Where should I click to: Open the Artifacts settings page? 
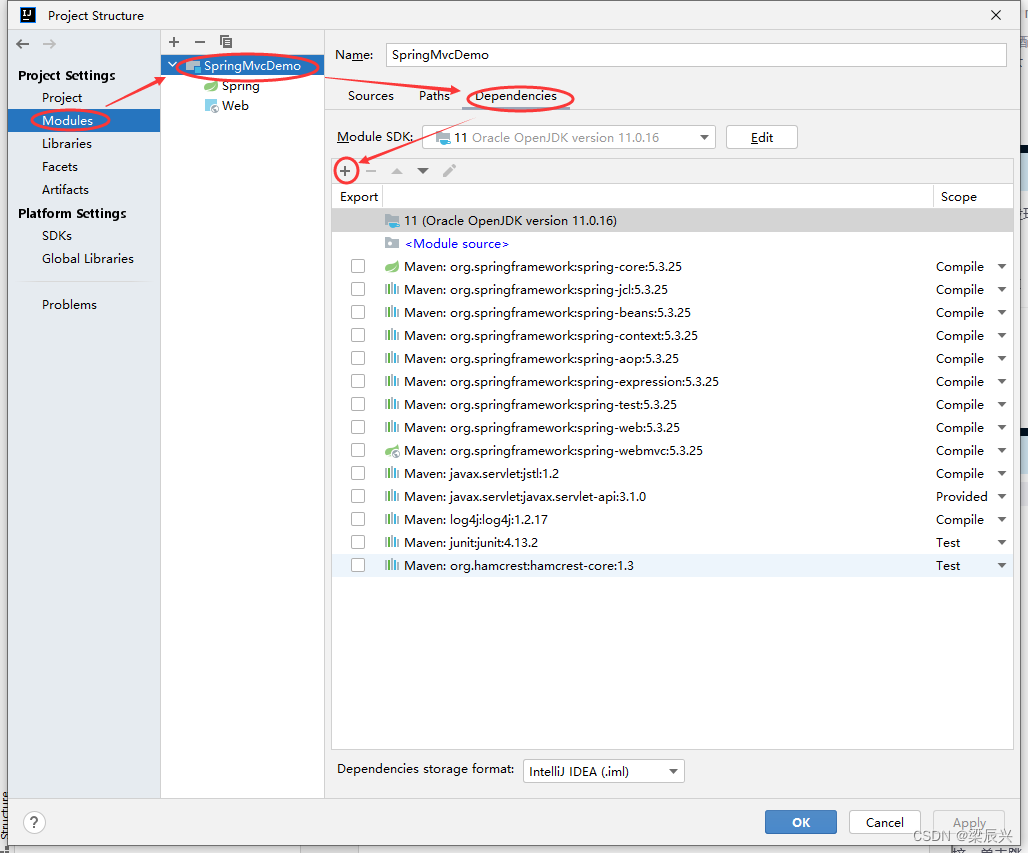click(66, 189)
